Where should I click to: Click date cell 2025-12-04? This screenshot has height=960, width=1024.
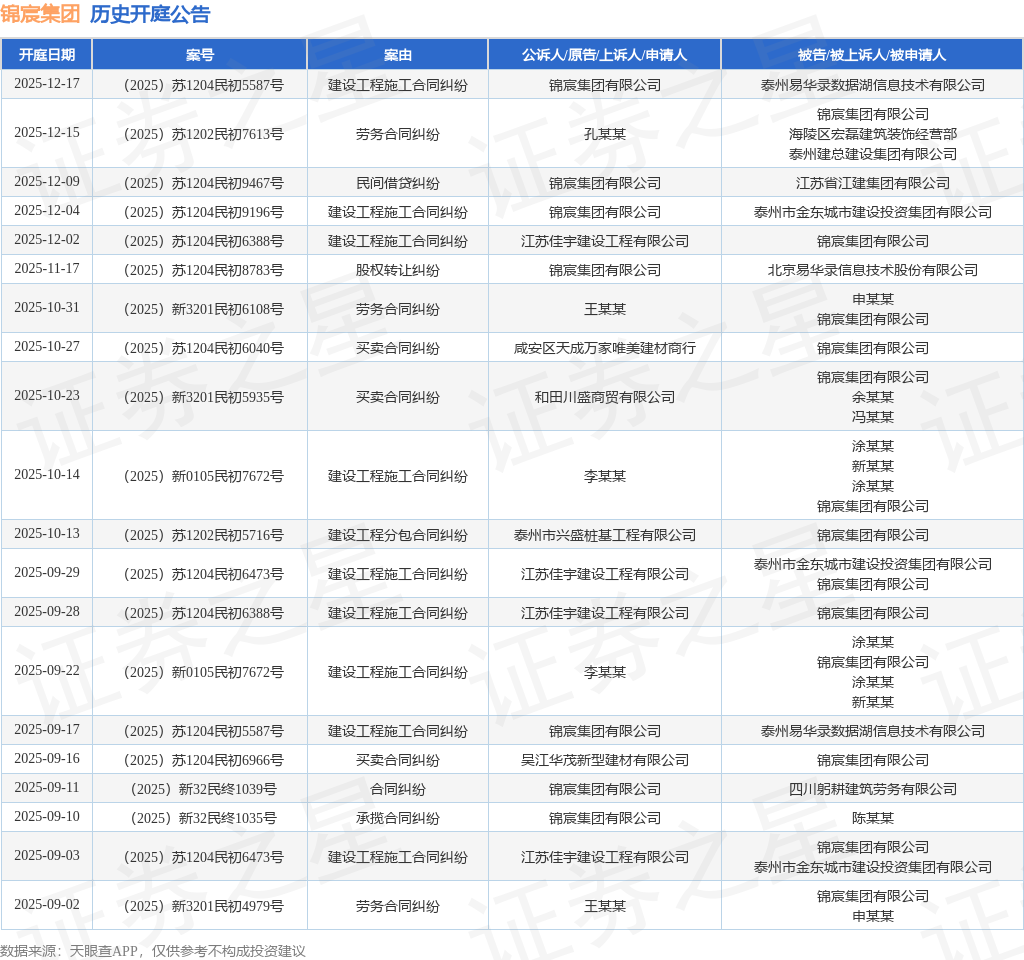point(47,211)
